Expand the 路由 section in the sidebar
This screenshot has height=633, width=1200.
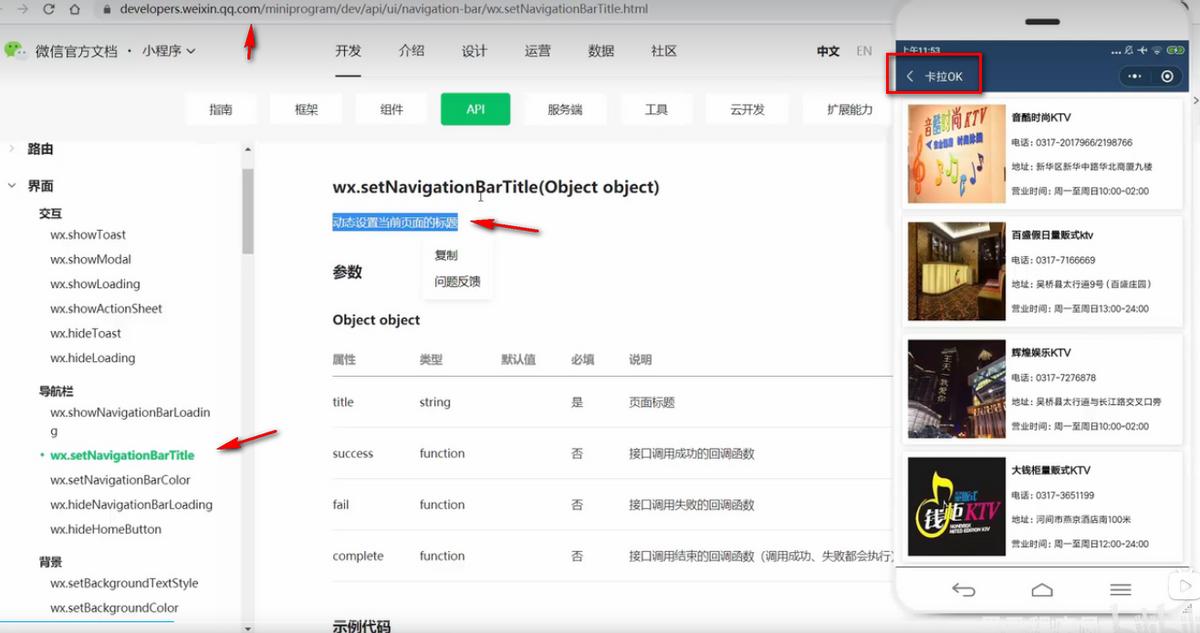12,148
